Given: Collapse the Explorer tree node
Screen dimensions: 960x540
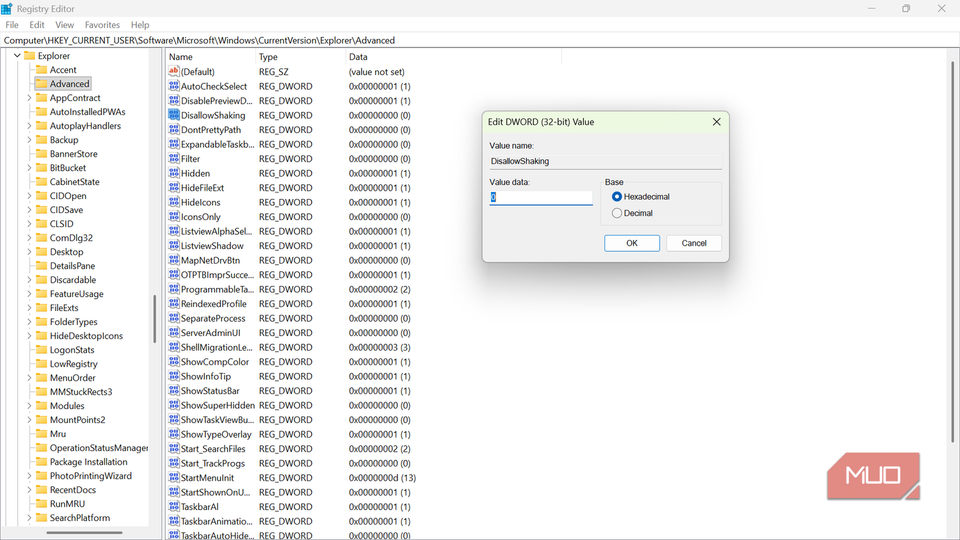Looking at the screenshot, I should pos(17,56).
